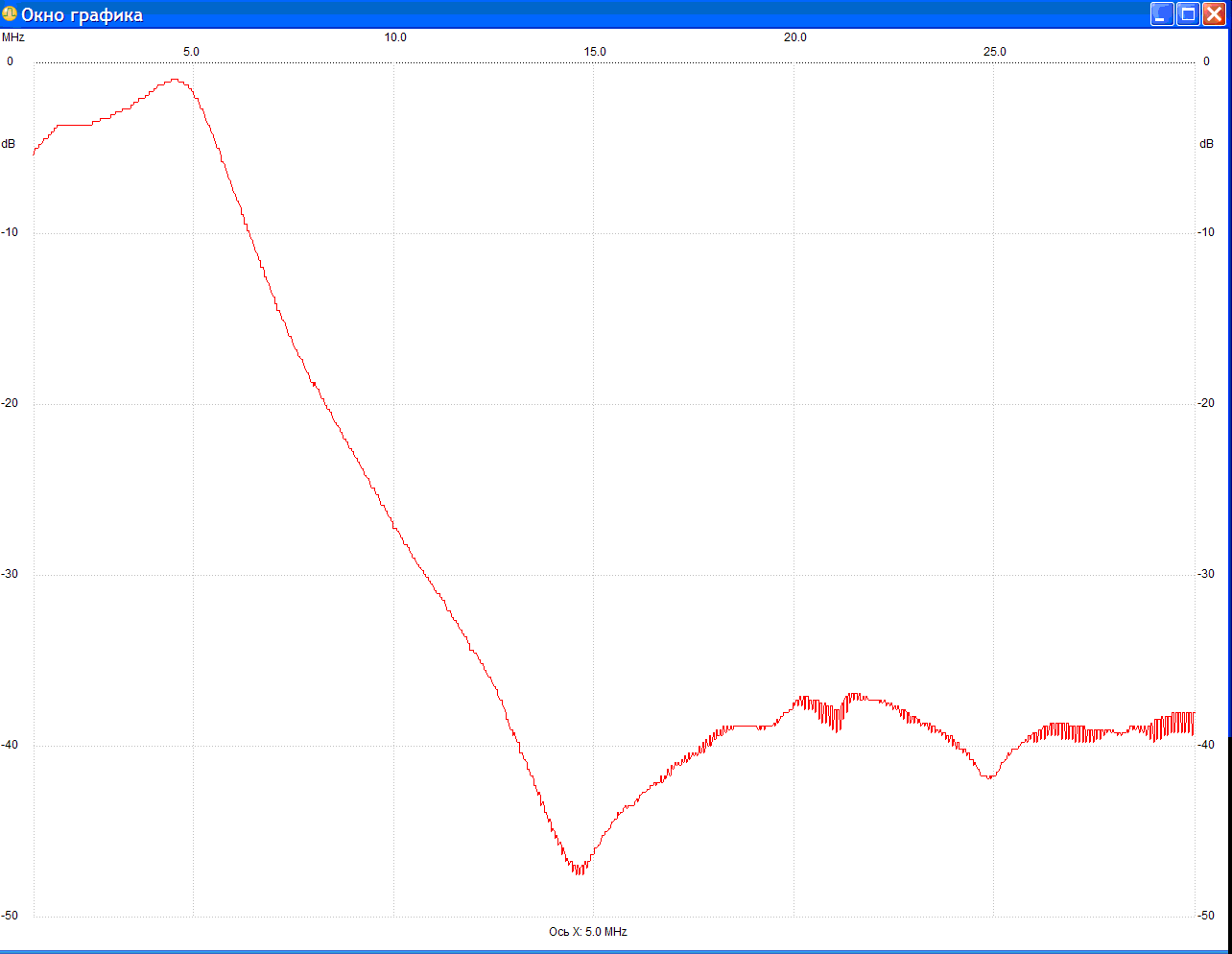This screenshot has width=1232, height=954.
Task: Maximize the Окно графика window
Action: (1188, 14)
